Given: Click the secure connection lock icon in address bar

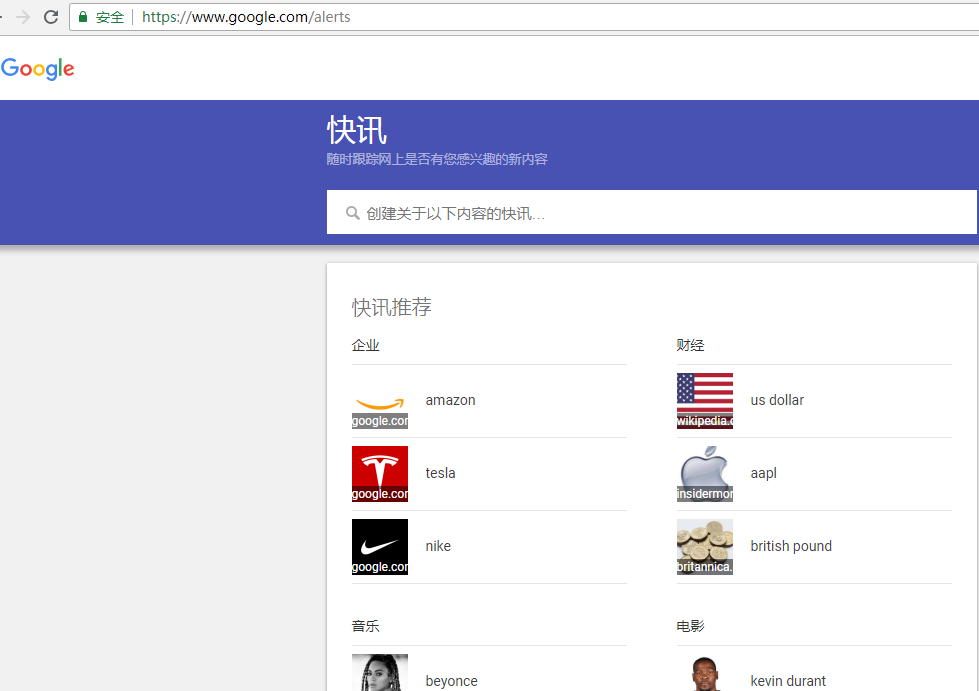Looking at the screenshot, I should (x=81, y=16).
